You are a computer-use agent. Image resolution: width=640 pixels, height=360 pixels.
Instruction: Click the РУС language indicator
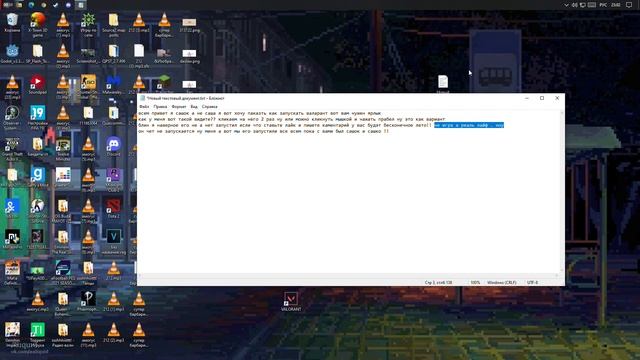pos(603,5)
